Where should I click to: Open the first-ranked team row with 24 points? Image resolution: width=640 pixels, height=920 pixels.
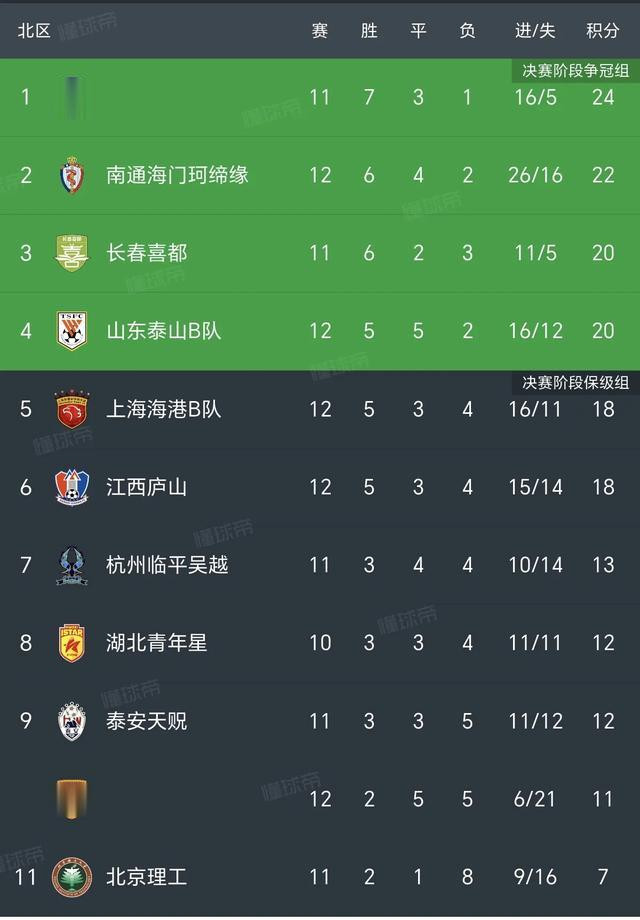point(320,97)
